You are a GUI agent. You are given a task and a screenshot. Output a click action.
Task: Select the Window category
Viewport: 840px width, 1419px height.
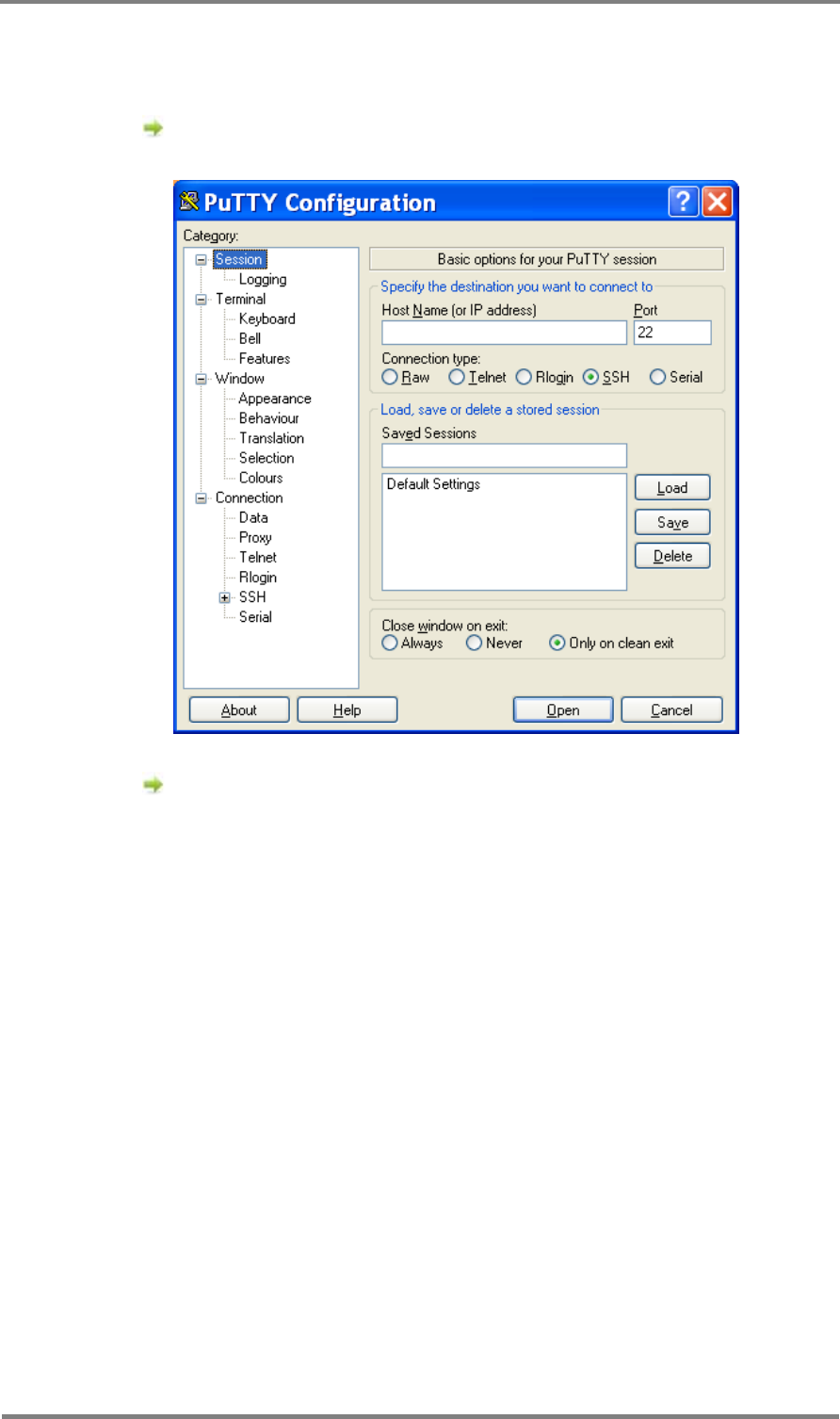tap(239, 379)
